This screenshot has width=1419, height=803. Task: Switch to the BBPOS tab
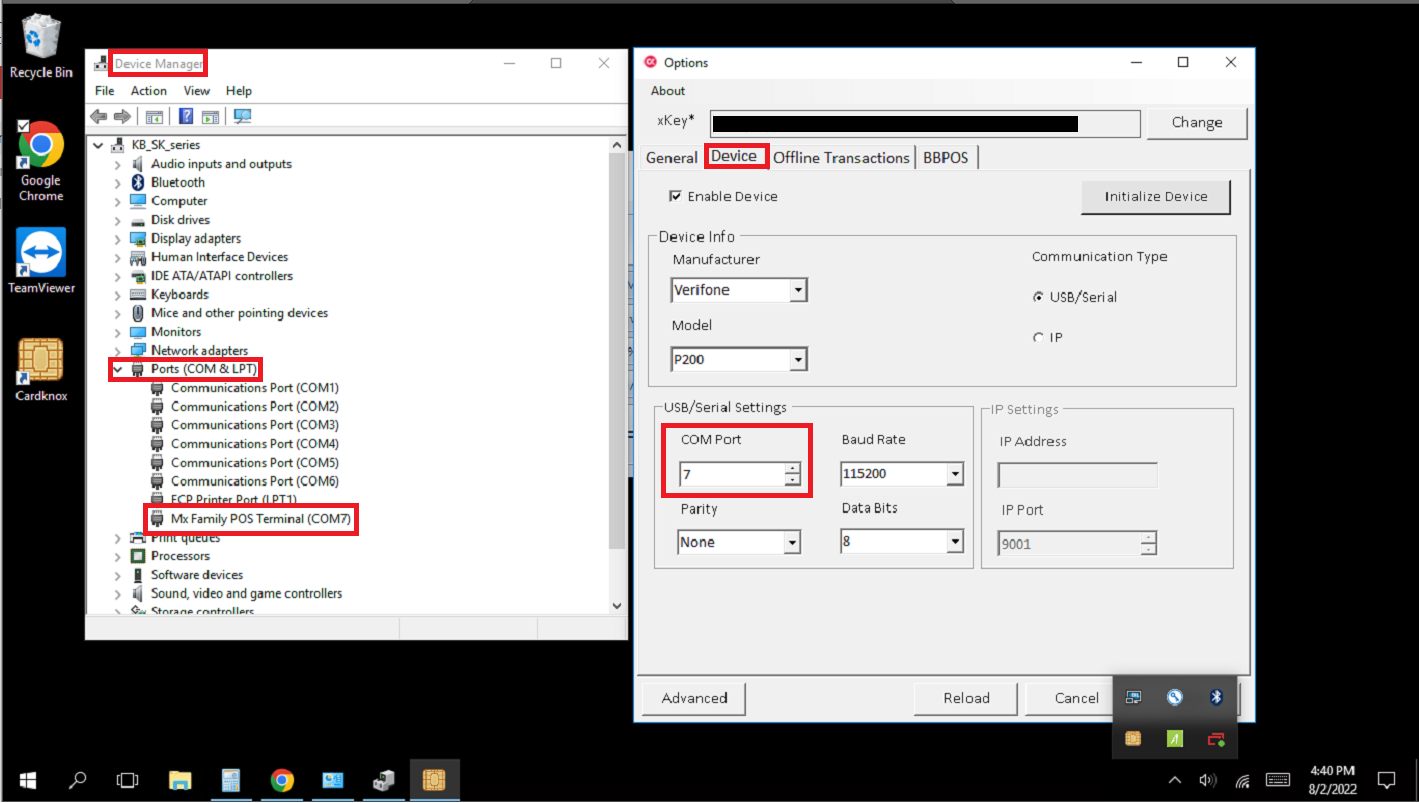coord(946,157)
